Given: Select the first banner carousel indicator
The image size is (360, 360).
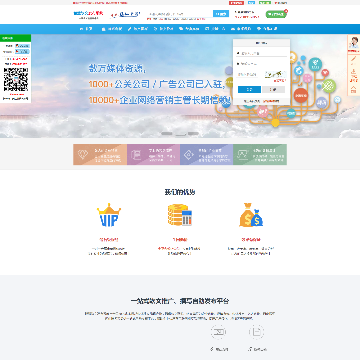Looking at the screenshot, I should [x=167, y=134].
